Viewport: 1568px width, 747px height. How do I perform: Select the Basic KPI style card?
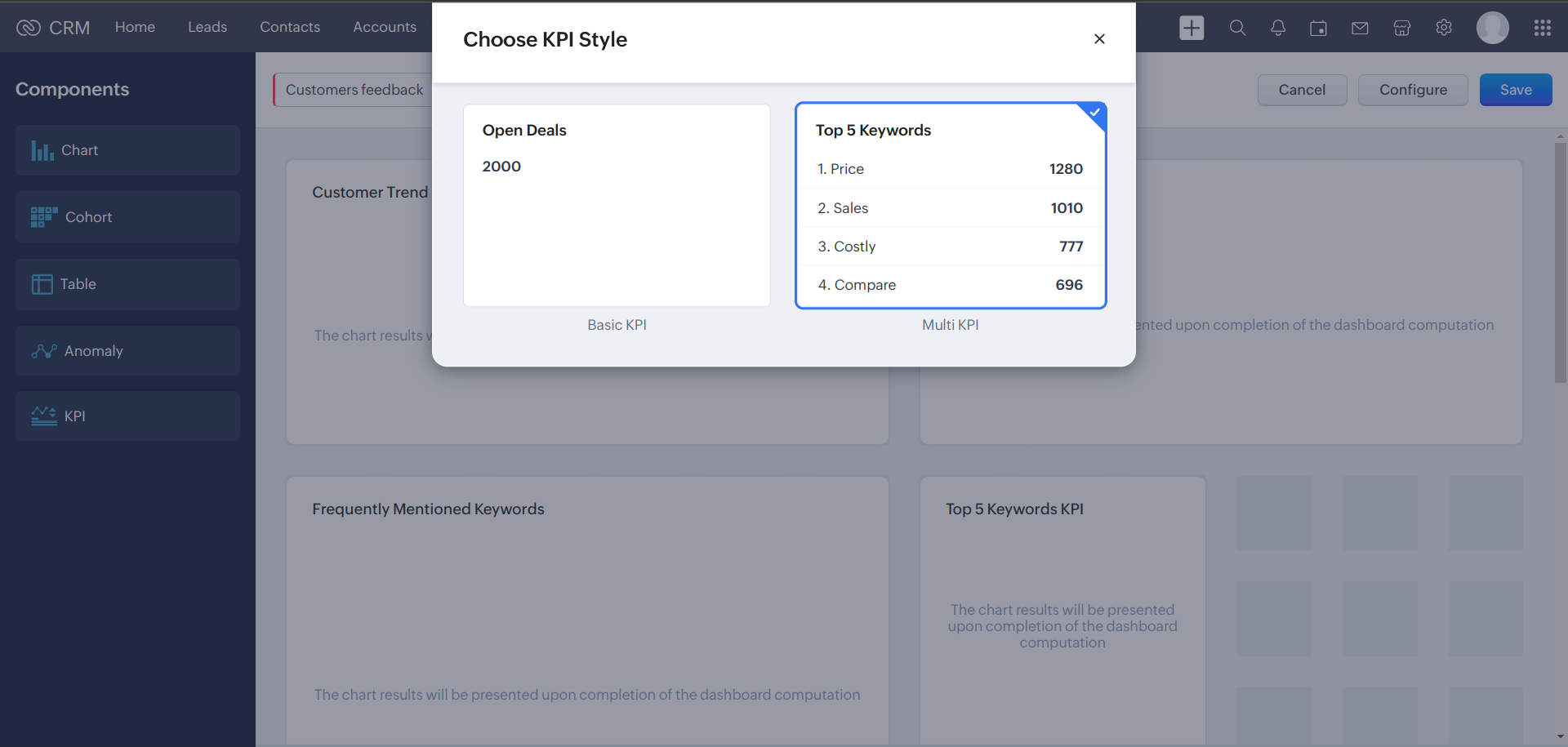click(x=617, y=206)
